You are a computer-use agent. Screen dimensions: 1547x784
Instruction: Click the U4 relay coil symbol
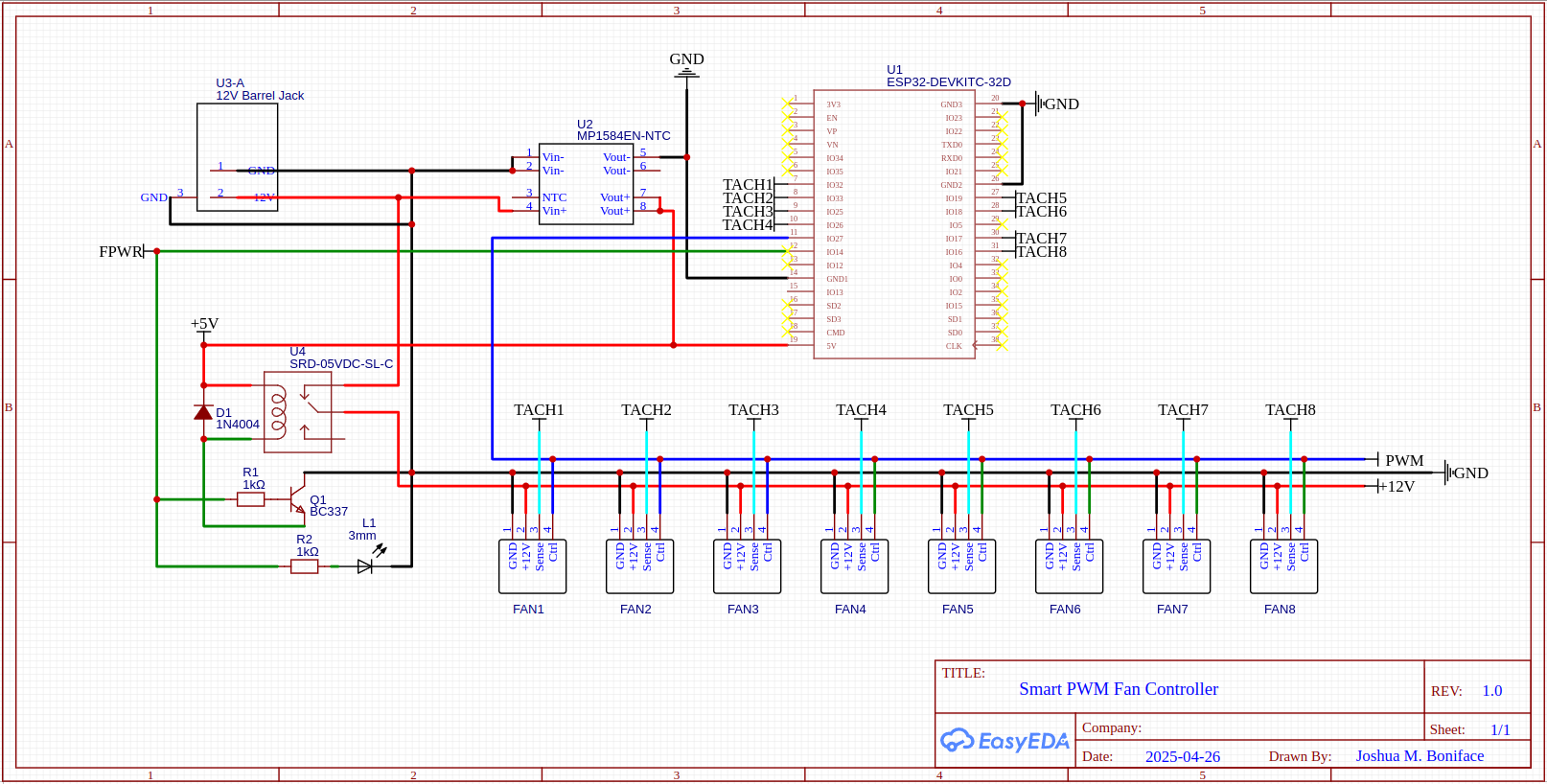278,412
